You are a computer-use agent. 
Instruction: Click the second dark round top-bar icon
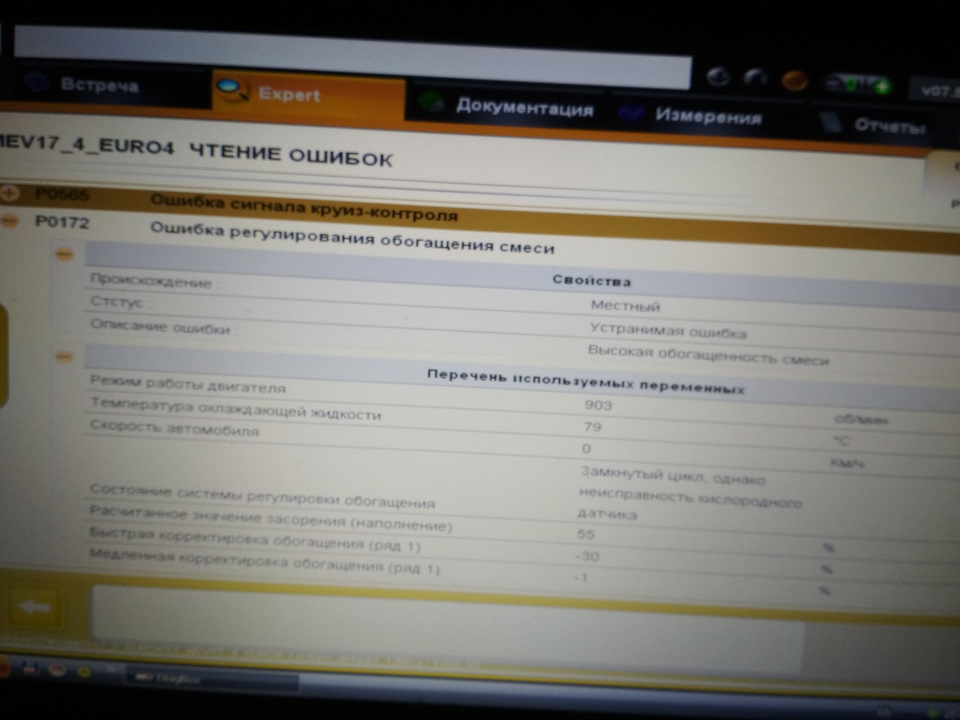click(755, 78)
